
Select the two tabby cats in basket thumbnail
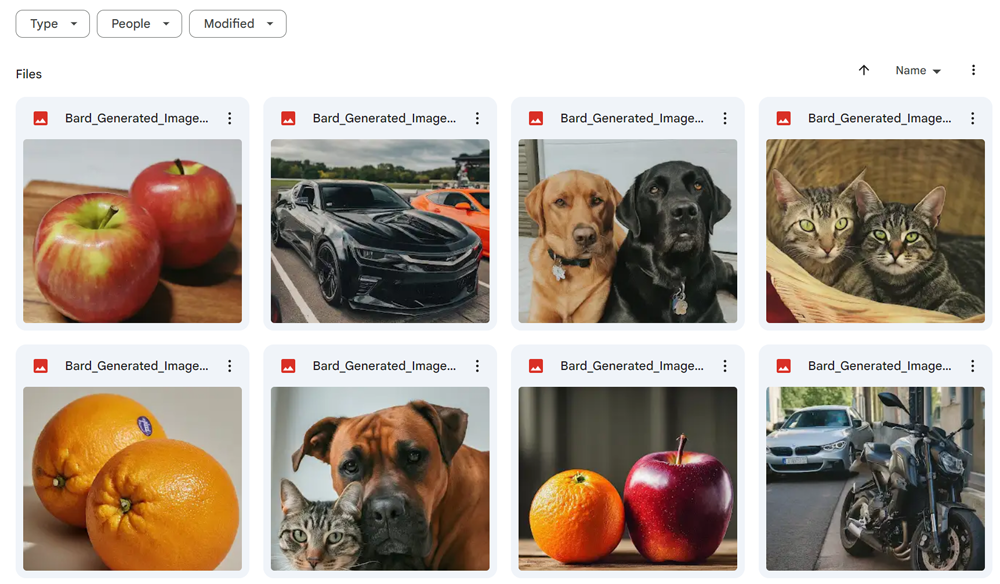click(x=875, y=231)
